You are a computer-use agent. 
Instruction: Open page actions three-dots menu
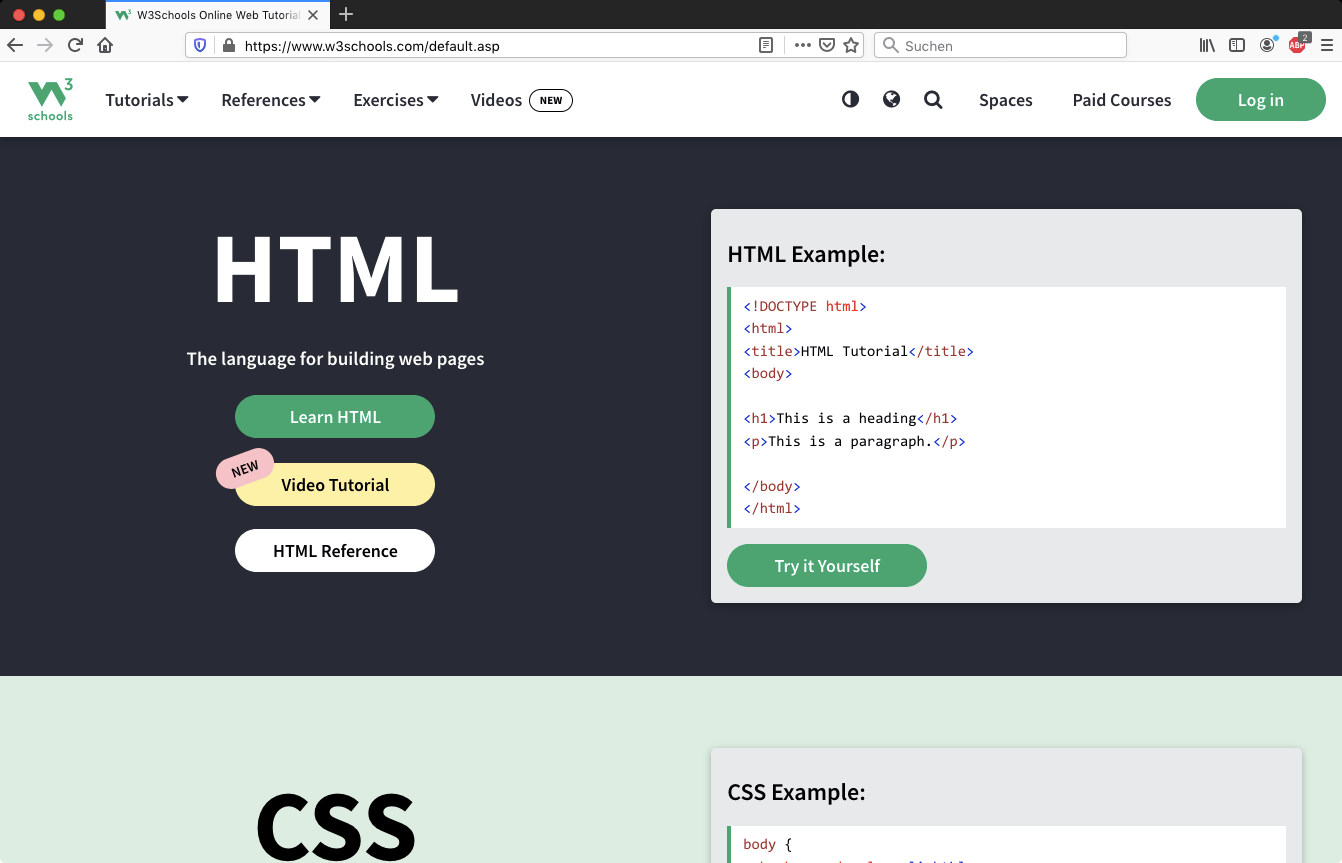(x=802, y=45)
